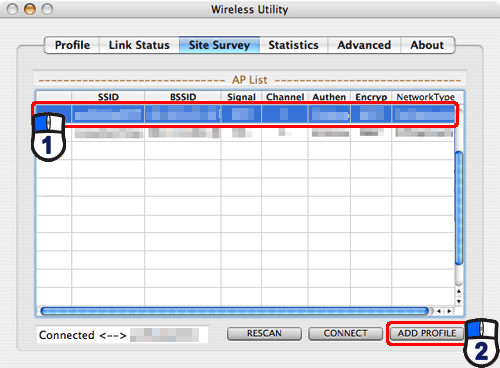Go to the Advanced tab

click(364, 45)
